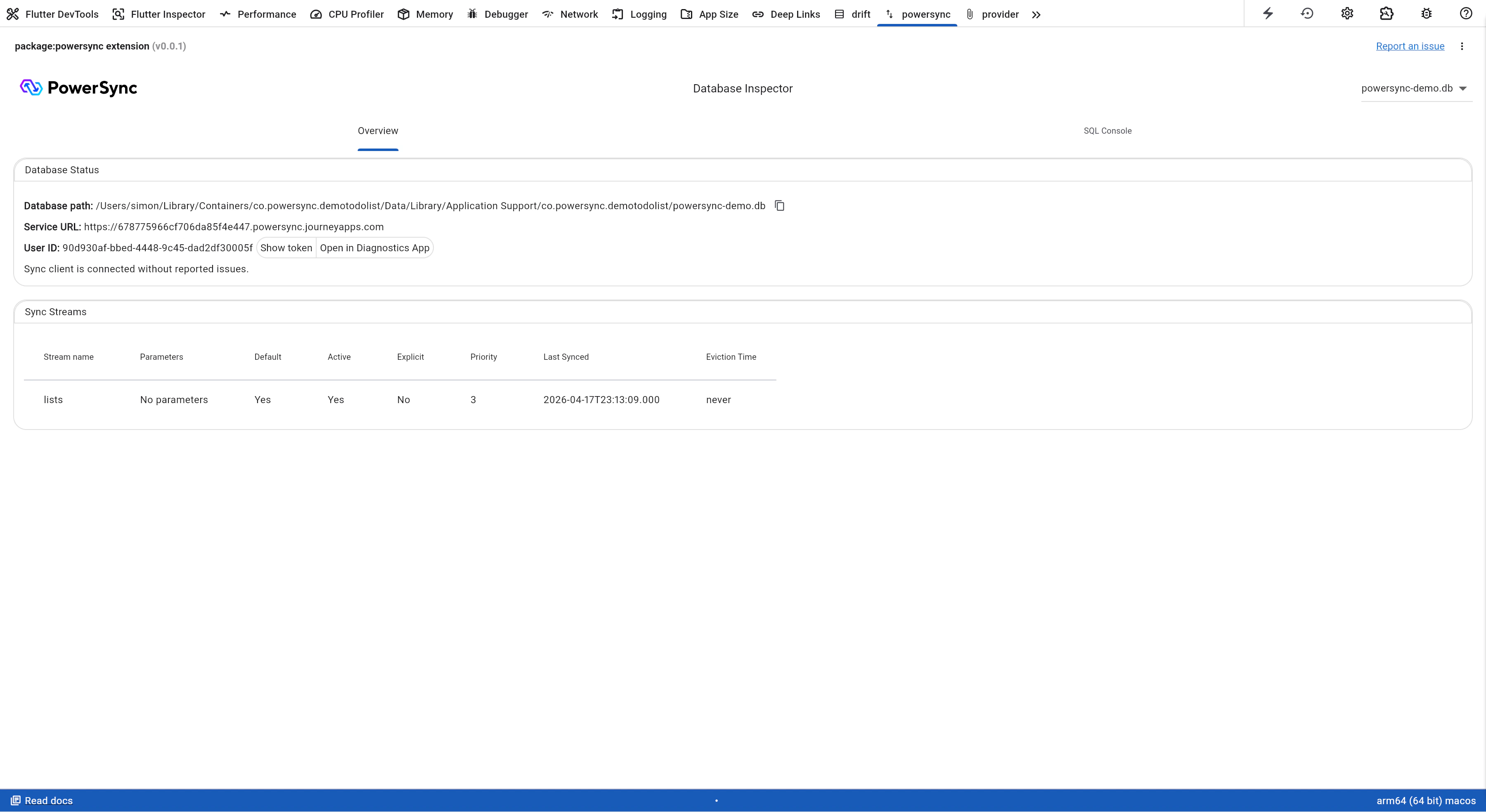Select the lists stream row
Viewport: 1486px width, 812px height.
(400, 400)
